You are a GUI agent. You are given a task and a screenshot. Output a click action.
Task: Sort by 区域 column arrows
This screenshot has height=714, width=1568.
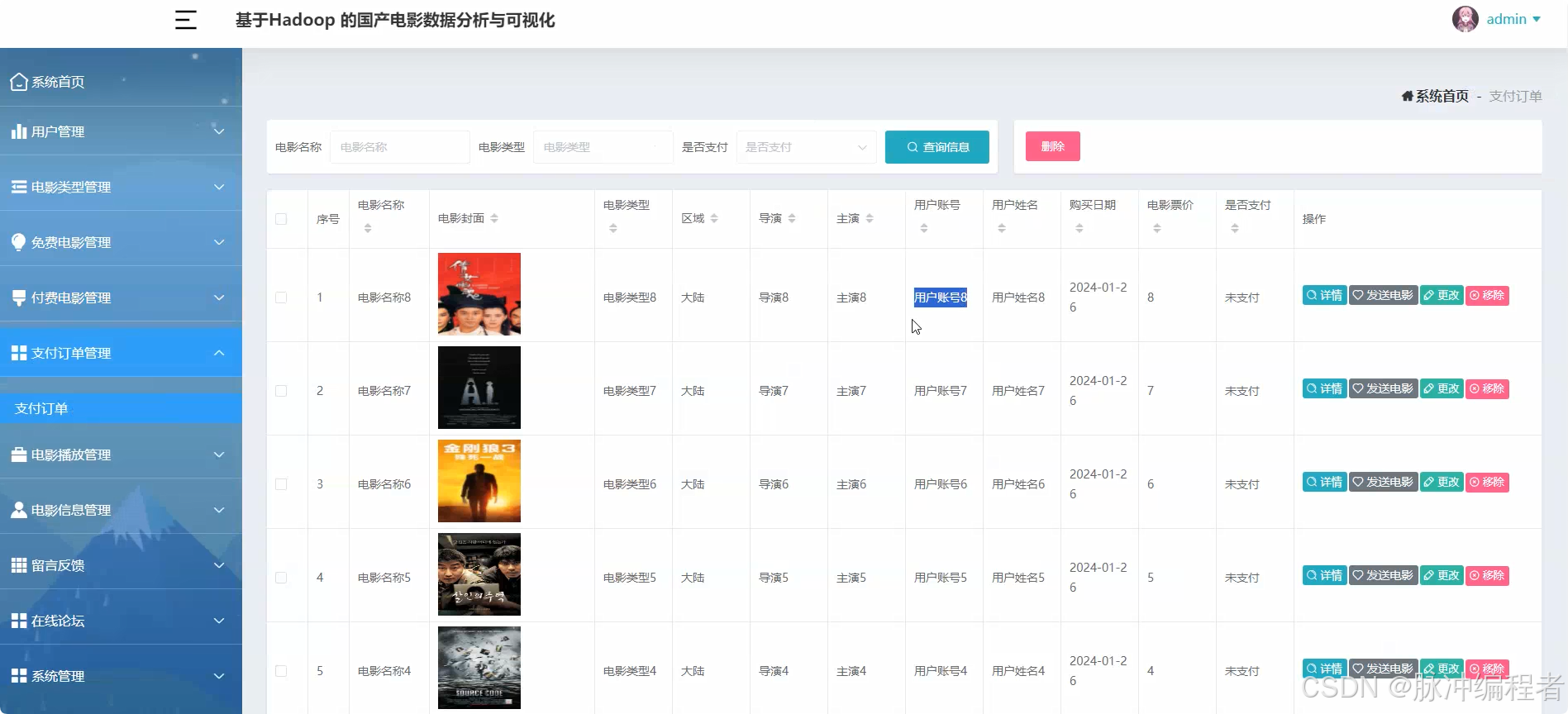tap(714, 218)
